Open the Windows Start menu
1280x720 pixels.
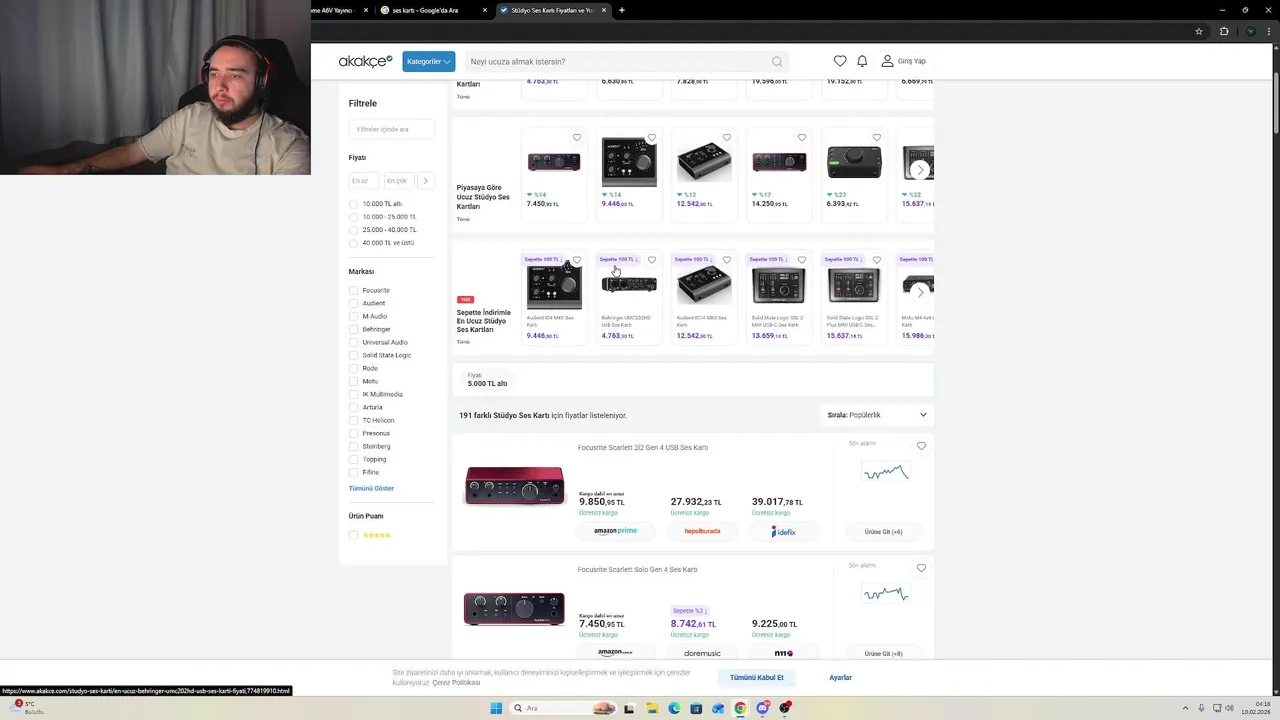point(496,708)
